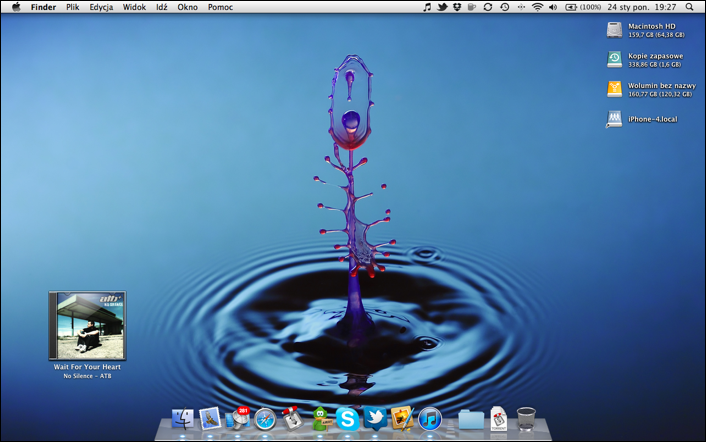Open the Pomoc menu

tap(220, 7)
